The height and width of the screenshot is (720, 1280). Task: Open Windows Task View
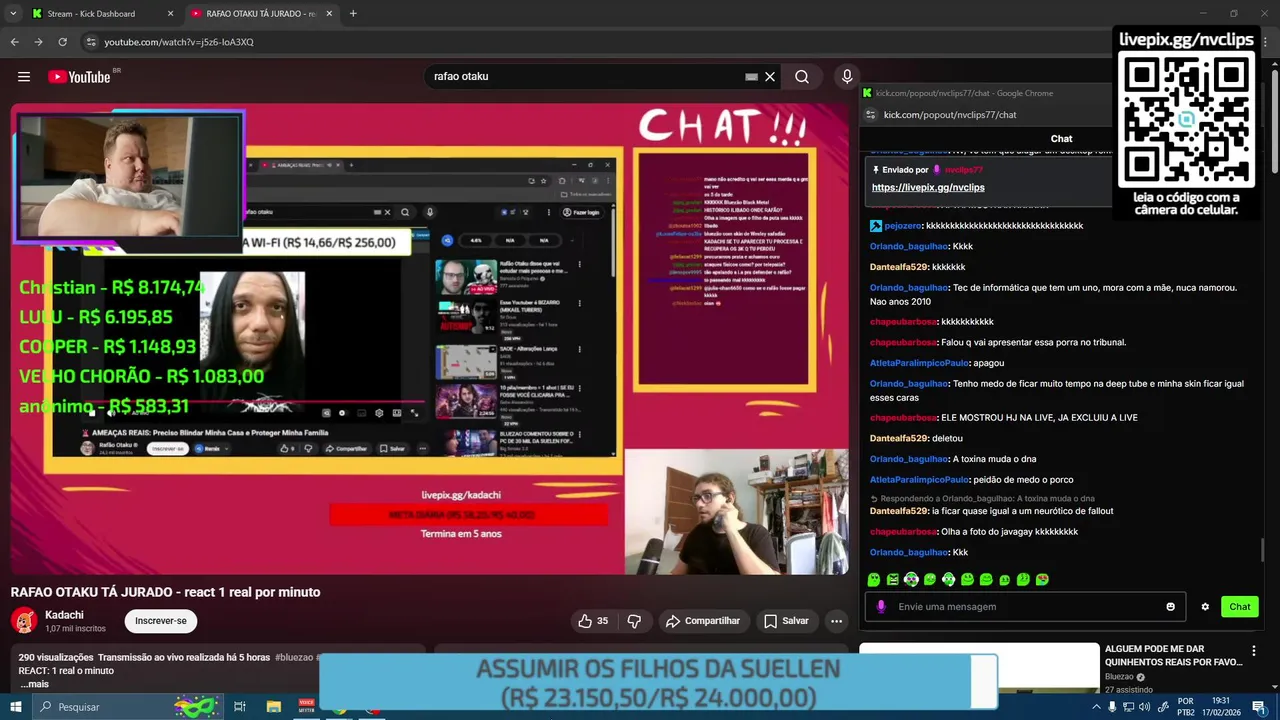(x=240, y=707)
